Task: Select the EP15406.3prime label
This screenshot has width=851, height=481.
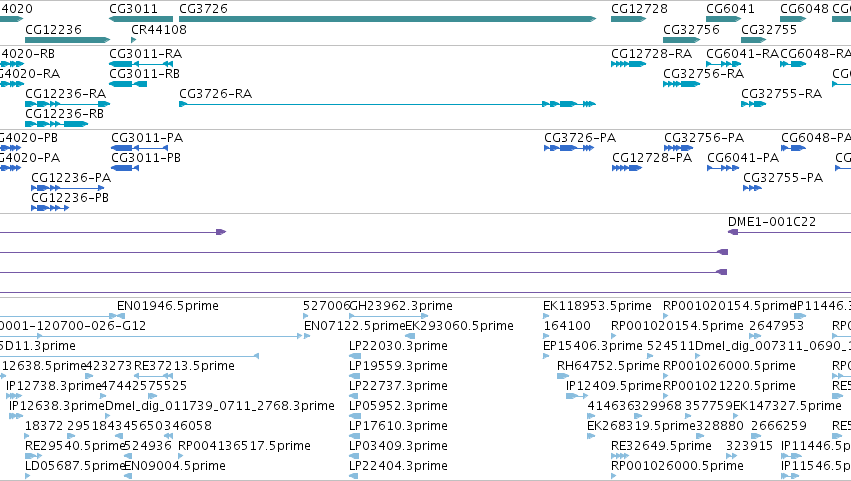Action: point(593,346)
